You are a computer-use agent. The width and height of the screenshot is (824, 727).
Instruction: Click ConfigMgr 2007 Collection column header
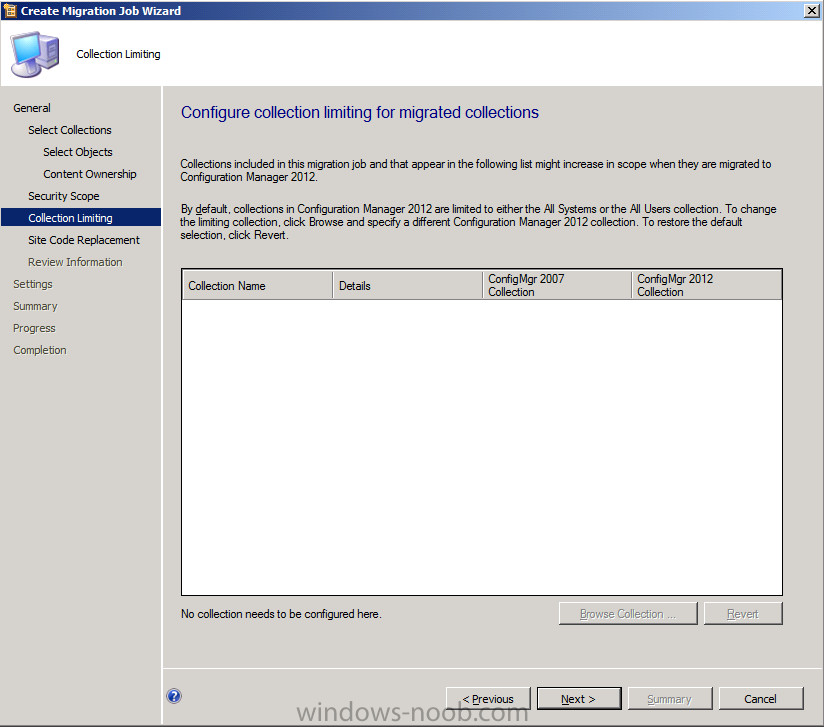tap(557, 285)
